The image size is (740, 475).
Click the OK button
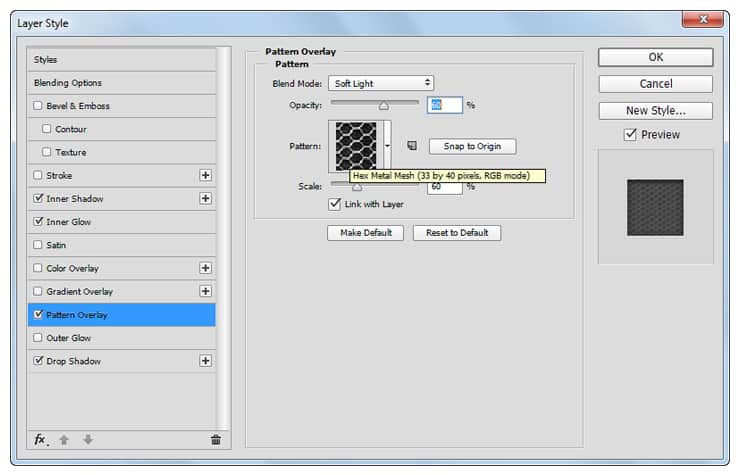coord(656,57)
